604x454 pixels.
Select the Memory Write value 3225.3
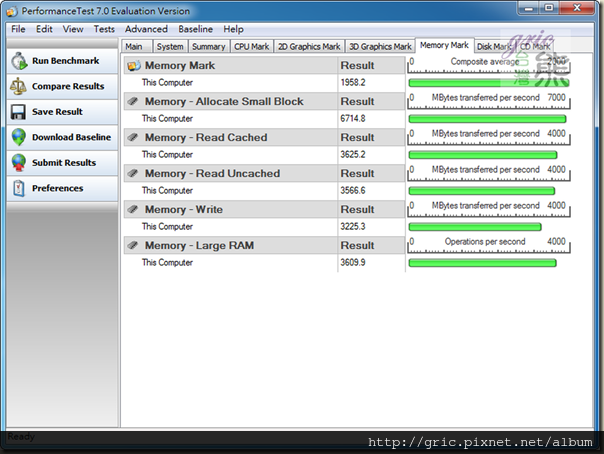(352, 226)
